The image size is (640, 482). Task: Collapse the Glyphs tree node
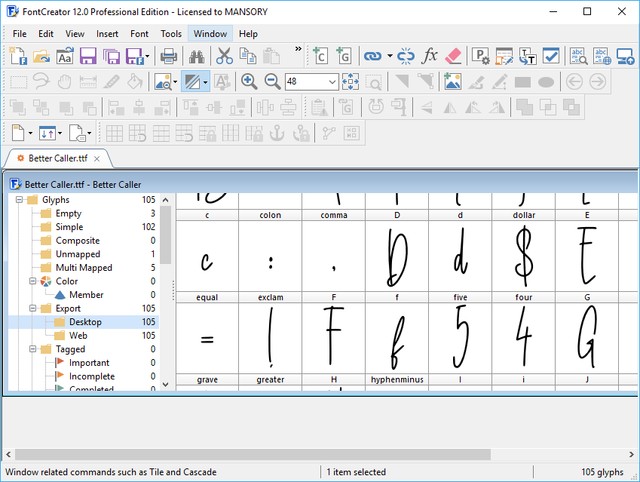(x=19, y=200)
